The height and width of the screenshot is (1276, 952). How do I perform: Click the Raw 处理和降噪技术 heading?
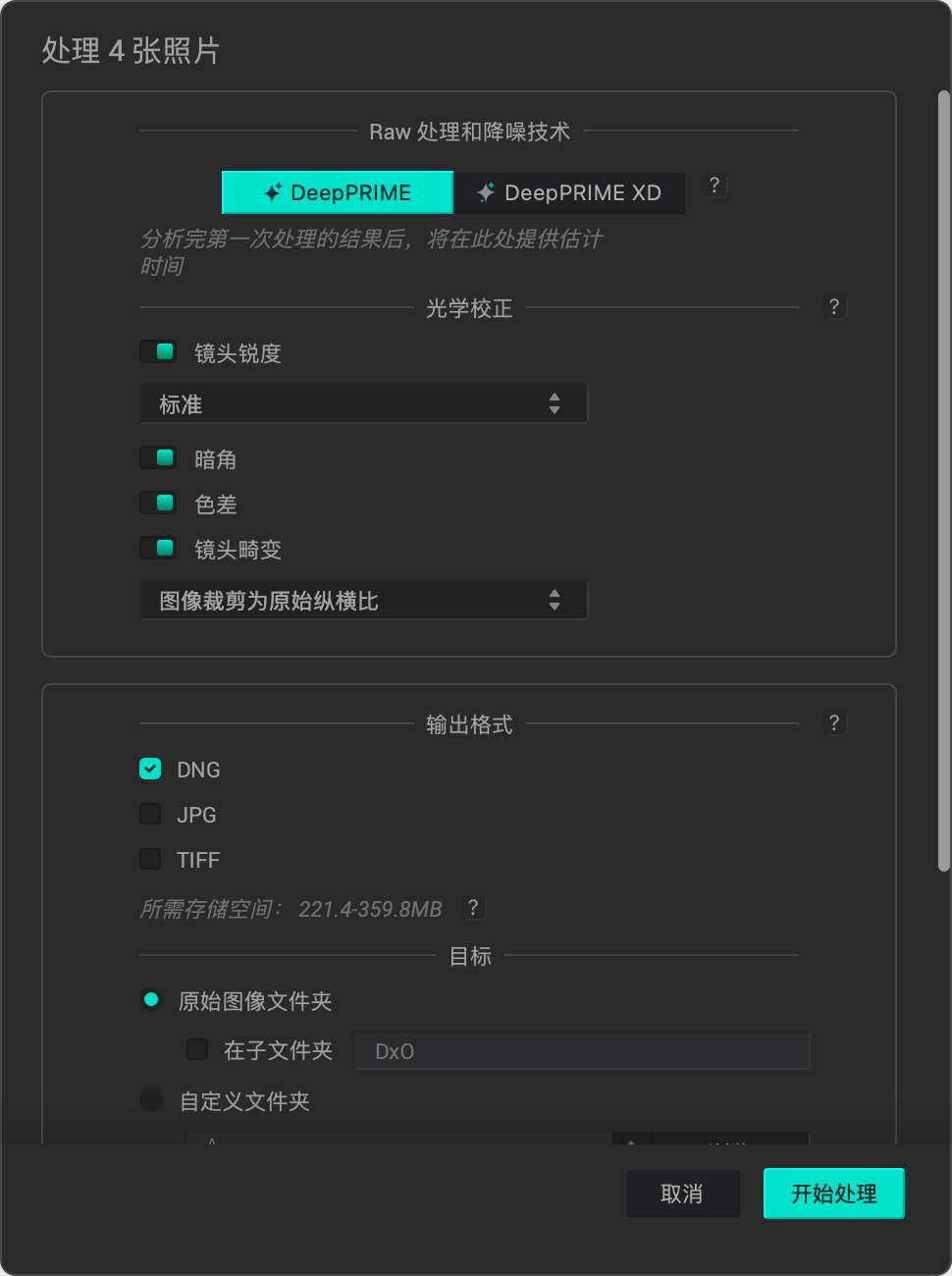pyautogui.click(x=469, y=132)
